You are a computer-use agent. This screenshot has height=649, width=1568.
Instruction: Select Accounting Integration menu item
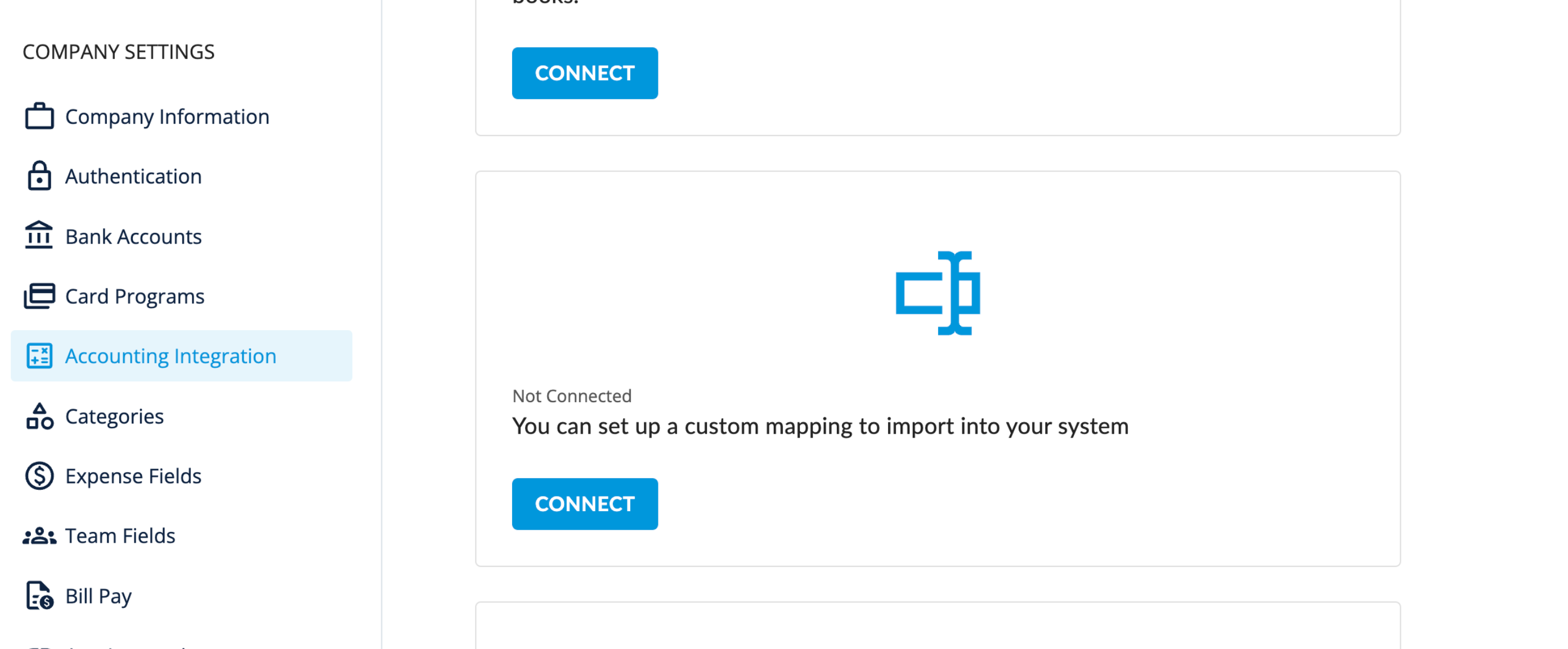[x=181, y=356]
